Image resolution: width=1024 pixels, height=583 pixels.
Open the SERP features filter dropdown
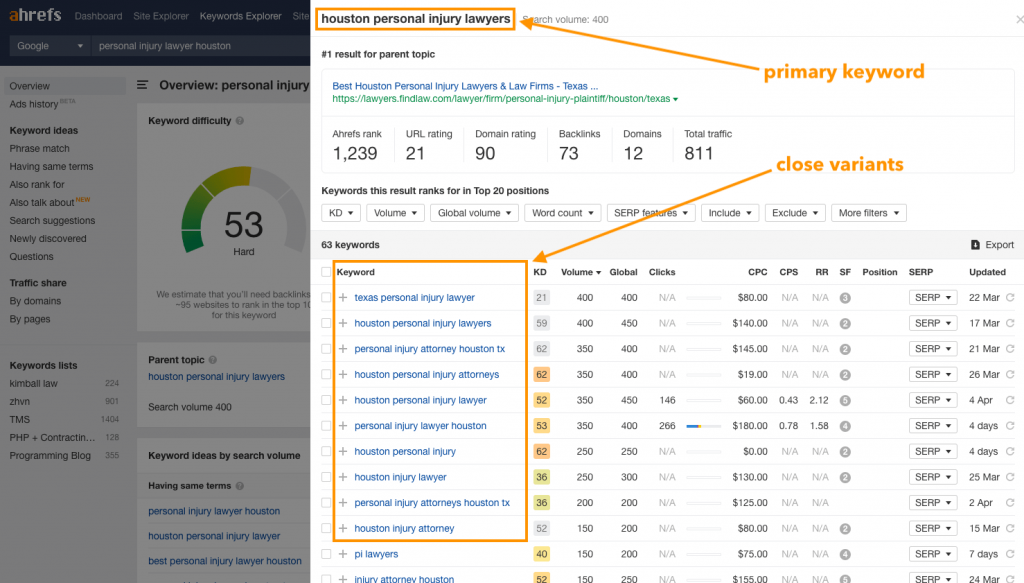point(650,213)
